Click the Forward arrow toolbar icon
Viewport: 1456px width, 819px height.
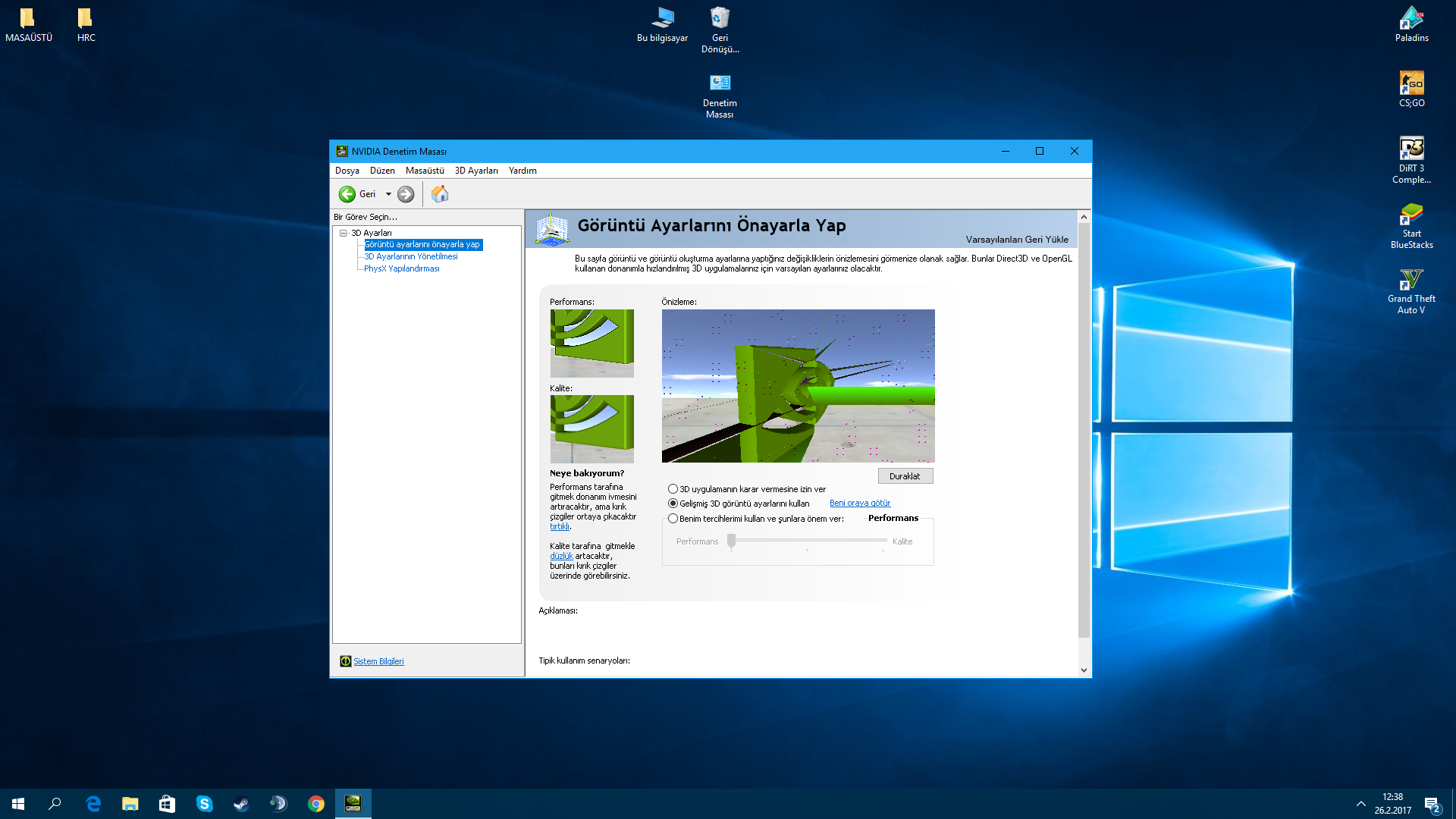[x=406, y=194]
